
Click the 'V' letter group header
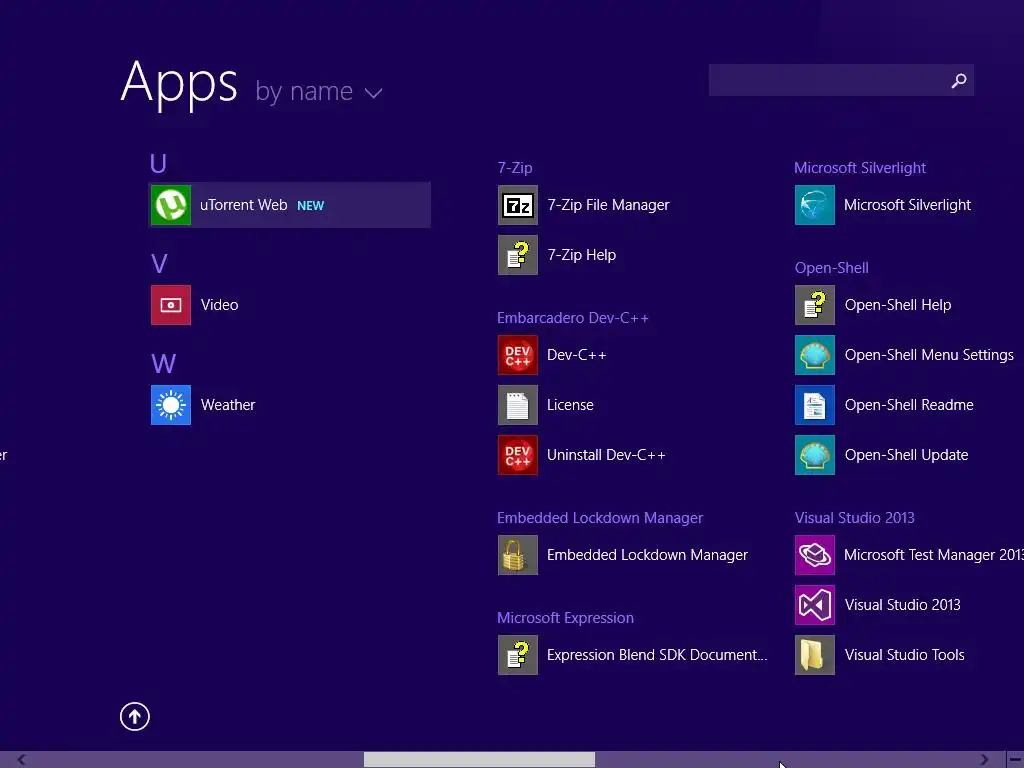[159, 264]
